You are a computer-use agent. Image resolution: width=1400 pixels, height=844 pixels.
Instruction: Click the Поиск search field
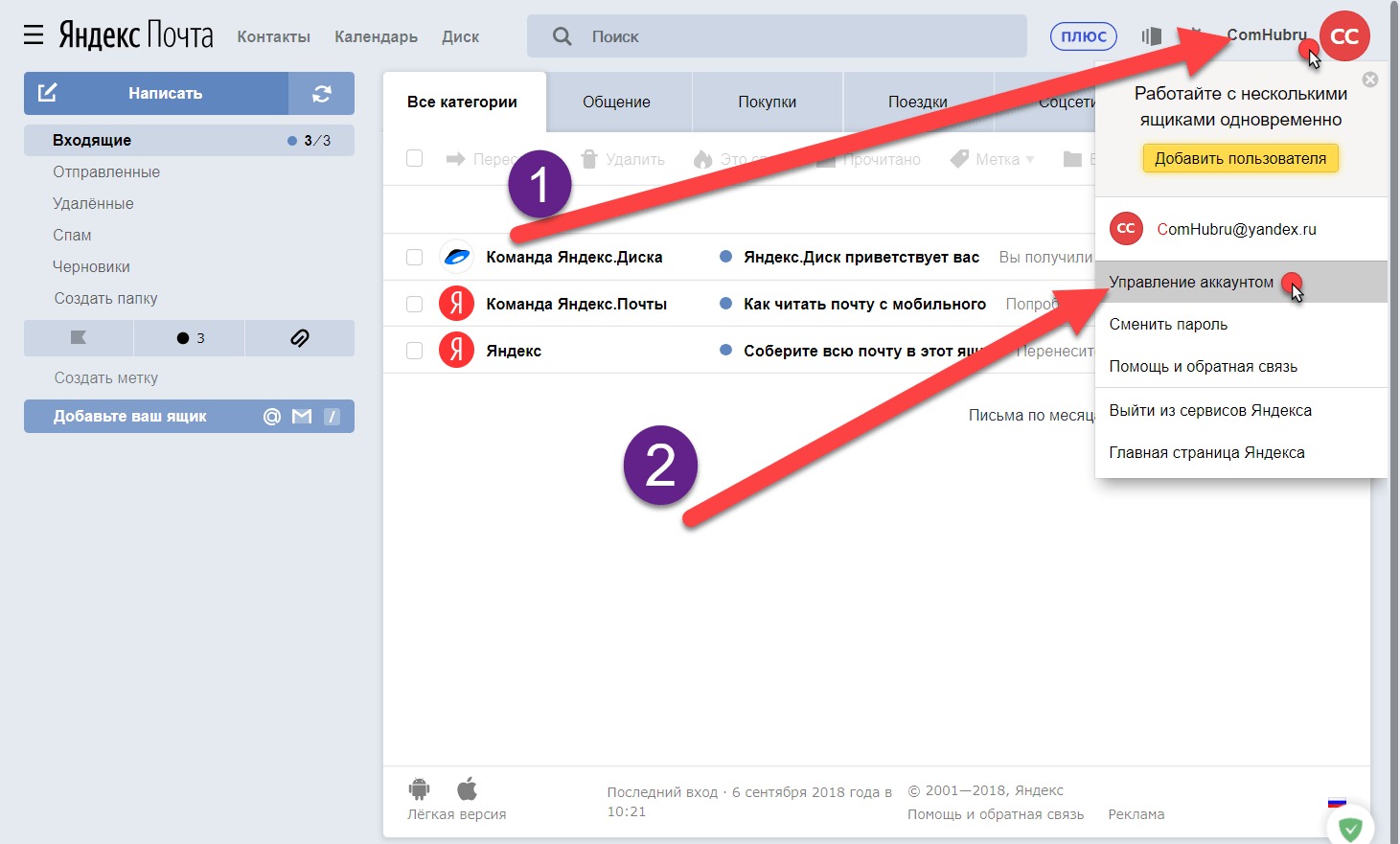tap(777, 36)
